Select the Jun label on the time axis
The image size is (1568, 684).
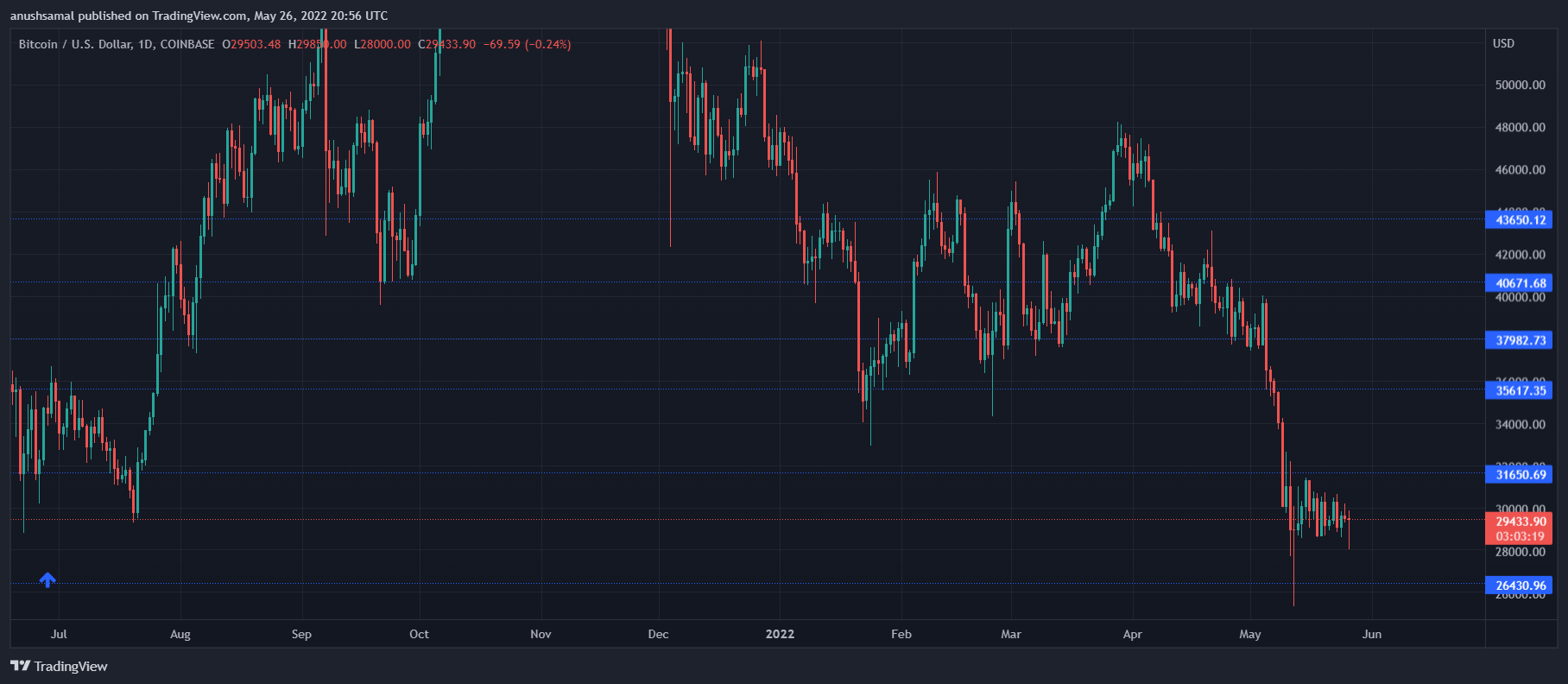[x=1371, y=634]
